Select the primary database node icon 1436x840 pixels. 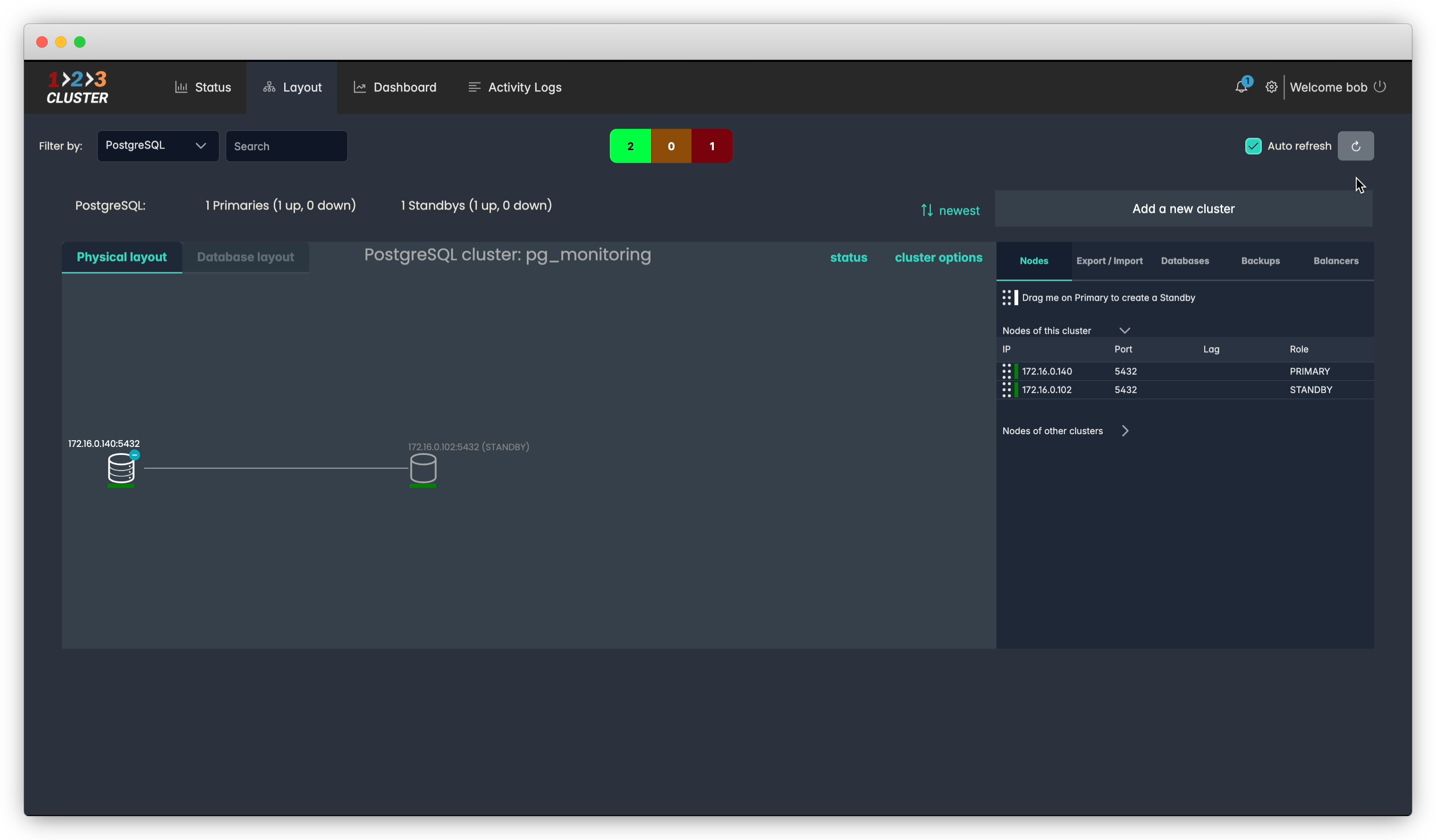121,468
